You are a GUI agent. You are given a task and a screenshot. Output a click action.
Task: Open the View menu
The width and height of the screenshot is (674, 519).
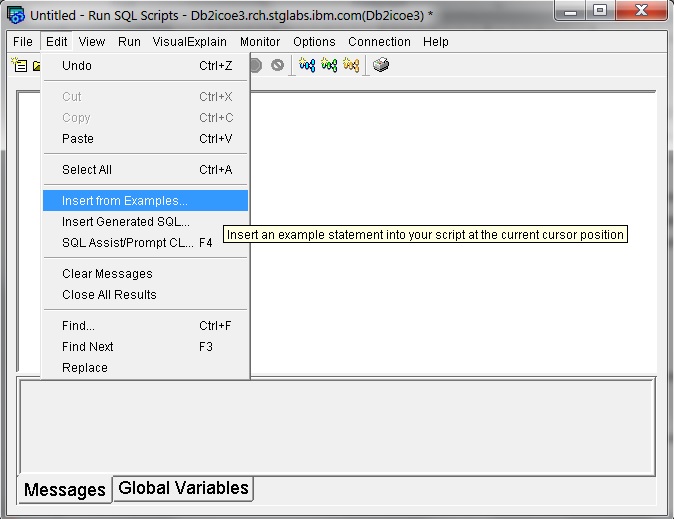[92, 42]
